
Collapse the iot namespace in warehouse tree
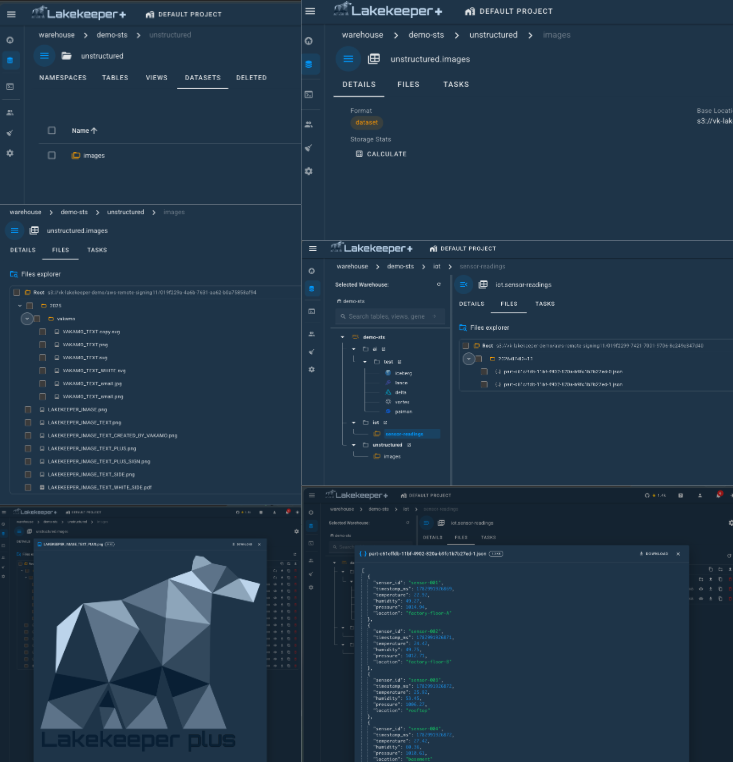click(354, 423)
